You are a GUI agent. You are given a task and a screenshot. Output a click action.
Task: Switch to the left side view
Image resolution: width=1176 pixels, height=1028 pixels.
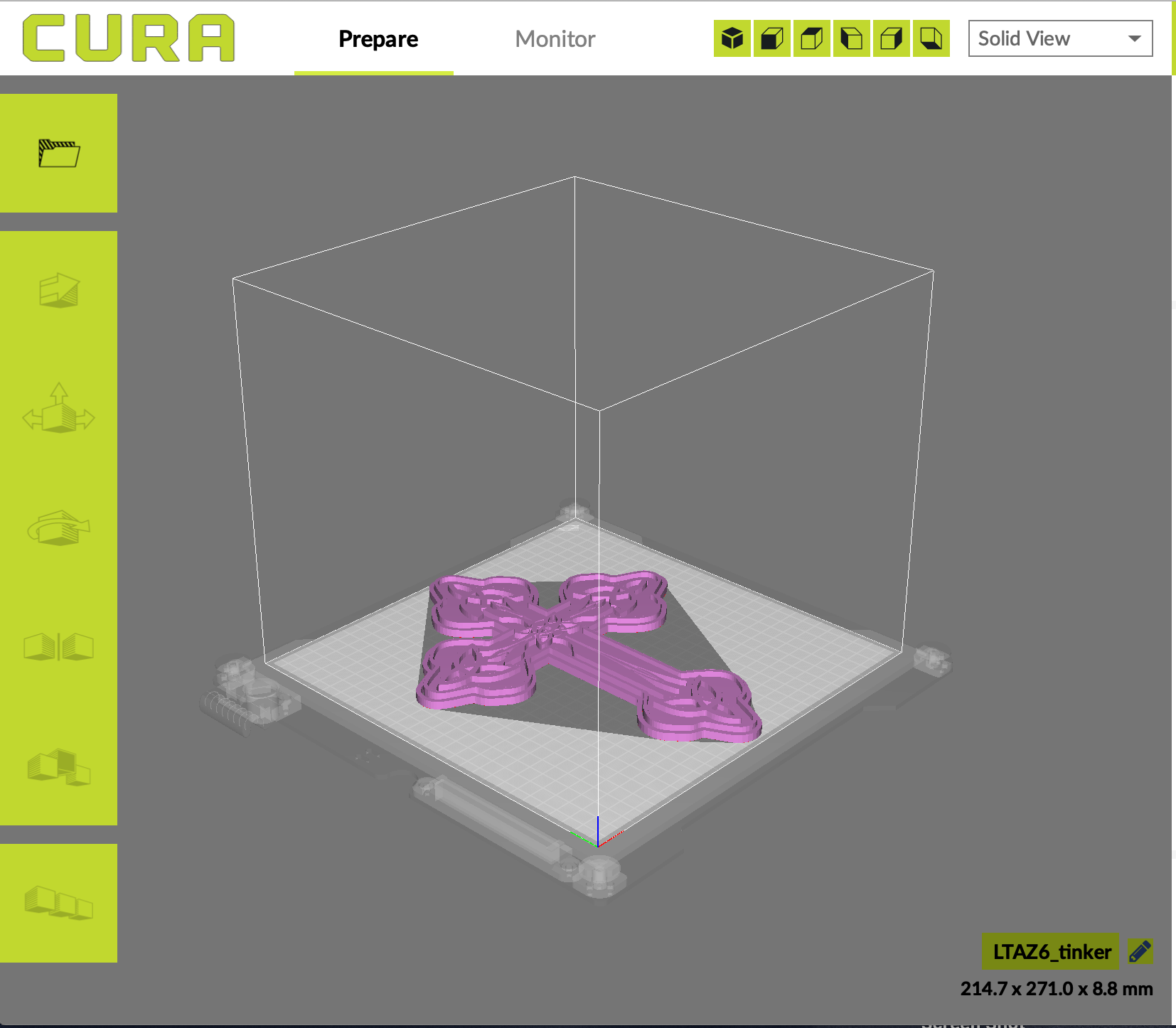coord(850,39)
